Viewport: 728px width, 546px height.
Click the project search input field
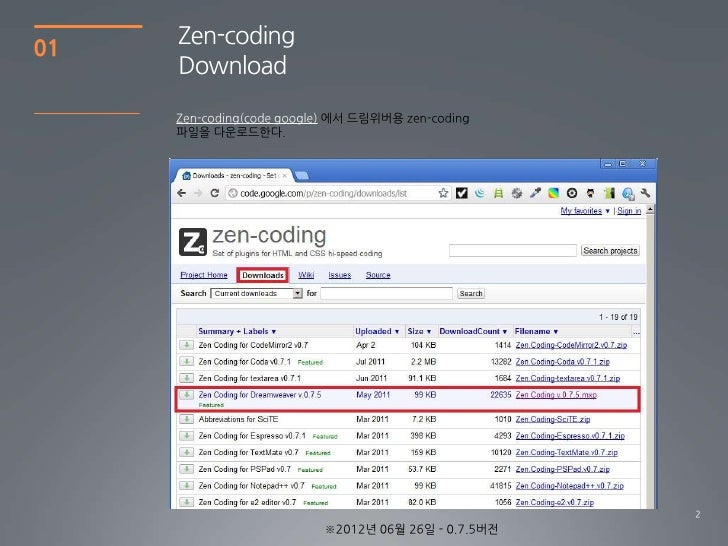point(513,251)
